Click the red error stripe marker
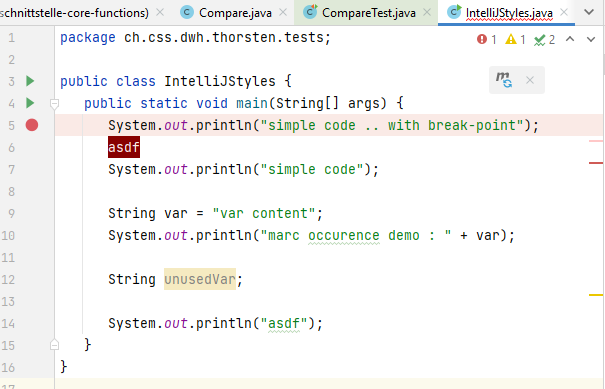 coord(596,163)
